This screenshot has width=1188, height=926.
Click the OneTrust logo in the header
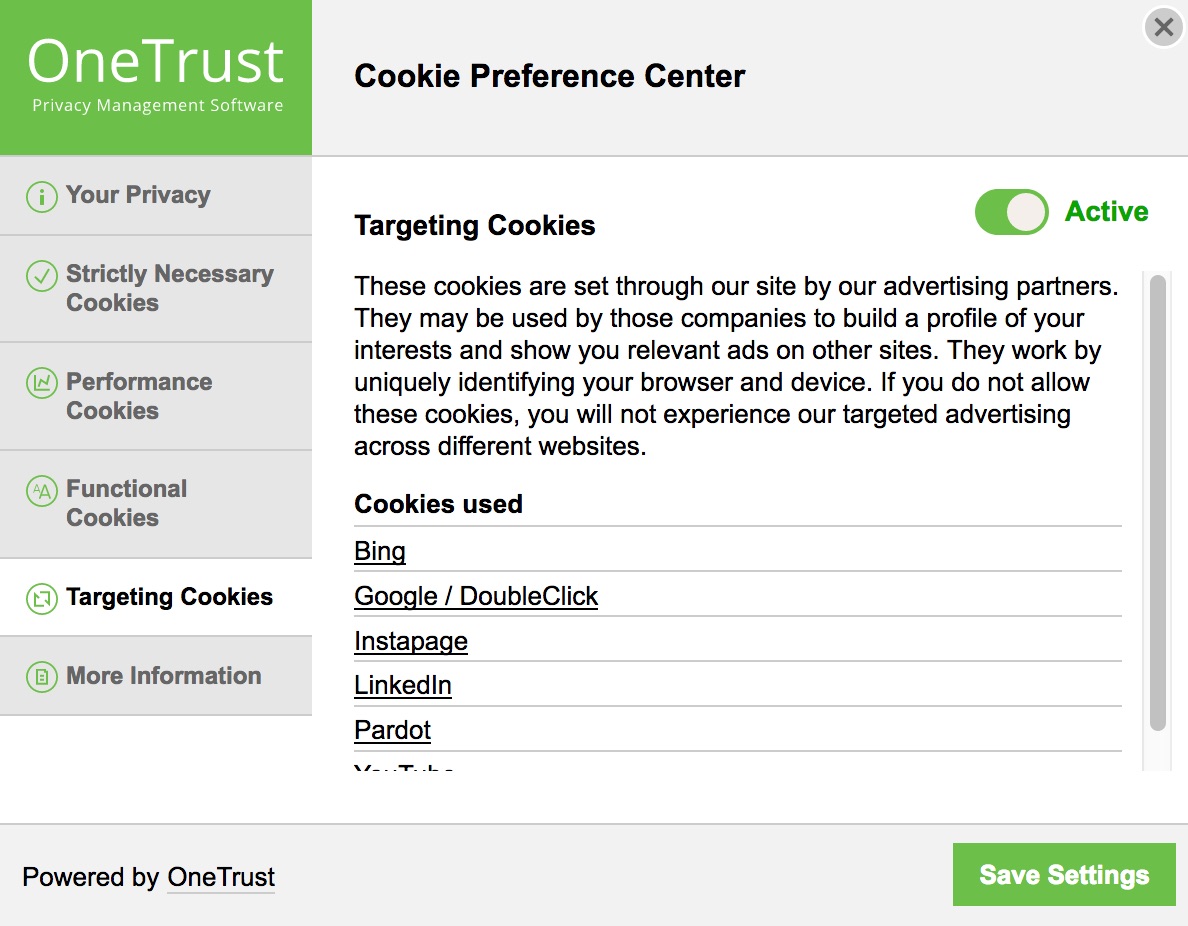[156, 63]
